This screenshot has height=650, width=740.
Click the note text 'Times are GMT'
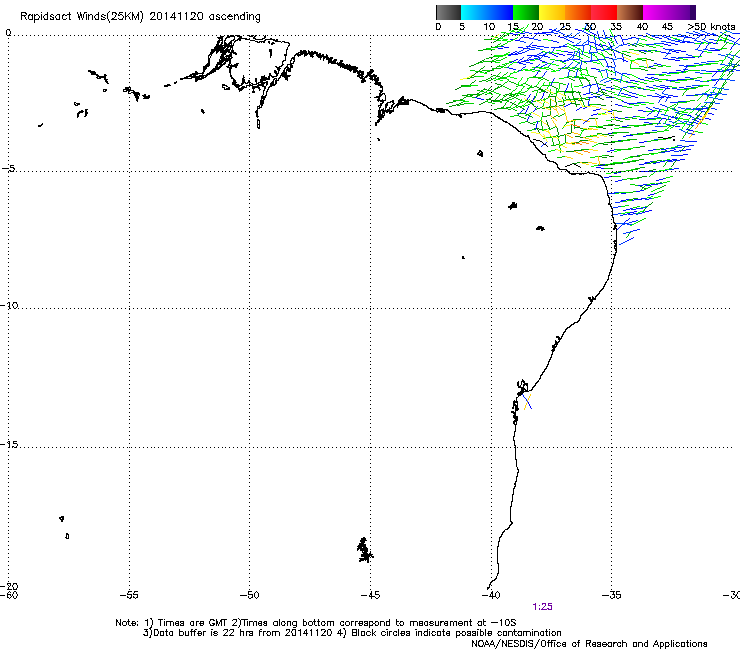click(192, 623)
